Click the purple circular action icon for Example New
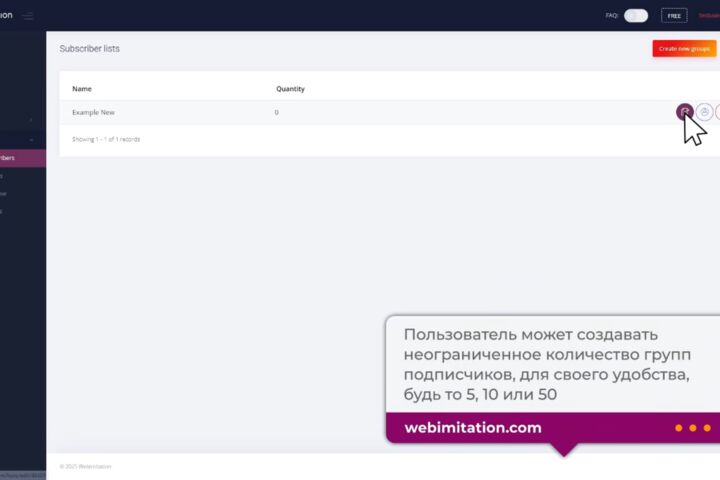Image resolution: width=720 pixels, height=480 pixels. (685, 112)
